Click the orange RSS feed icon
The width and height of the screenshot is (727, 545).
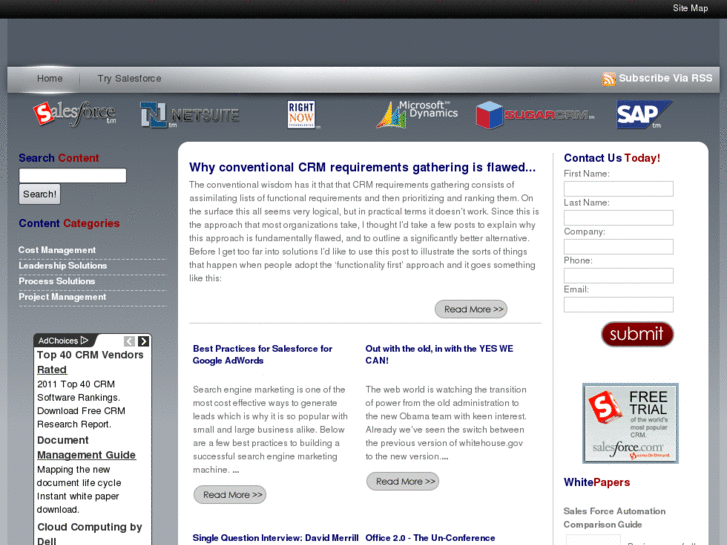609,79
